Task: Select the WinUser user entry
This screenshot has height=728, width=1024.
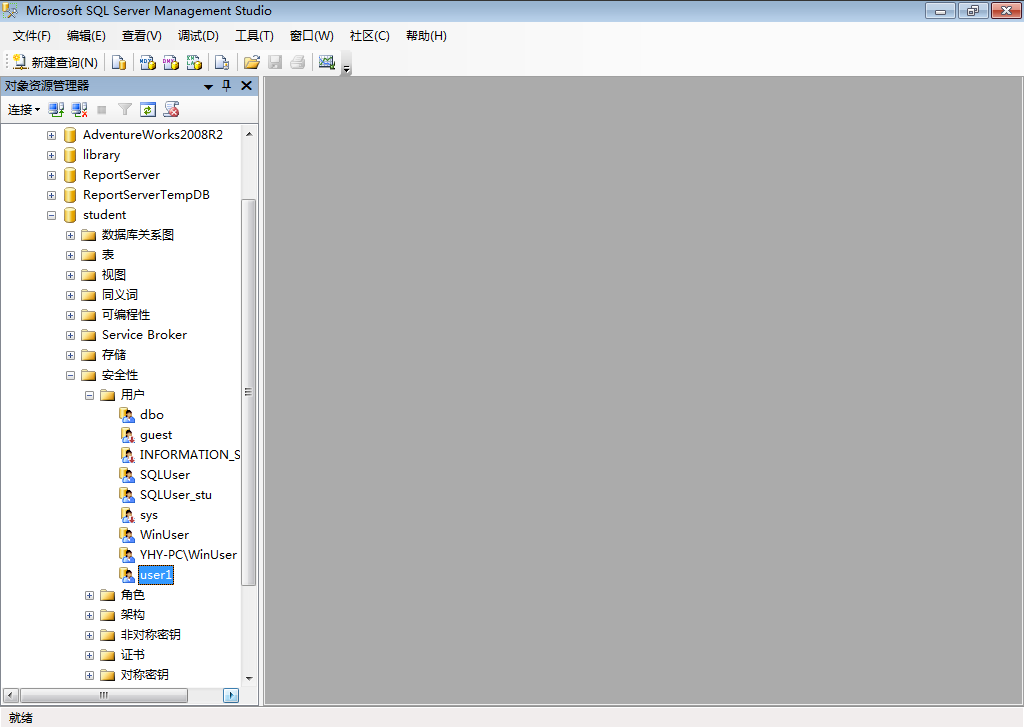Action: pyautogui.click(x=164, y=535)
